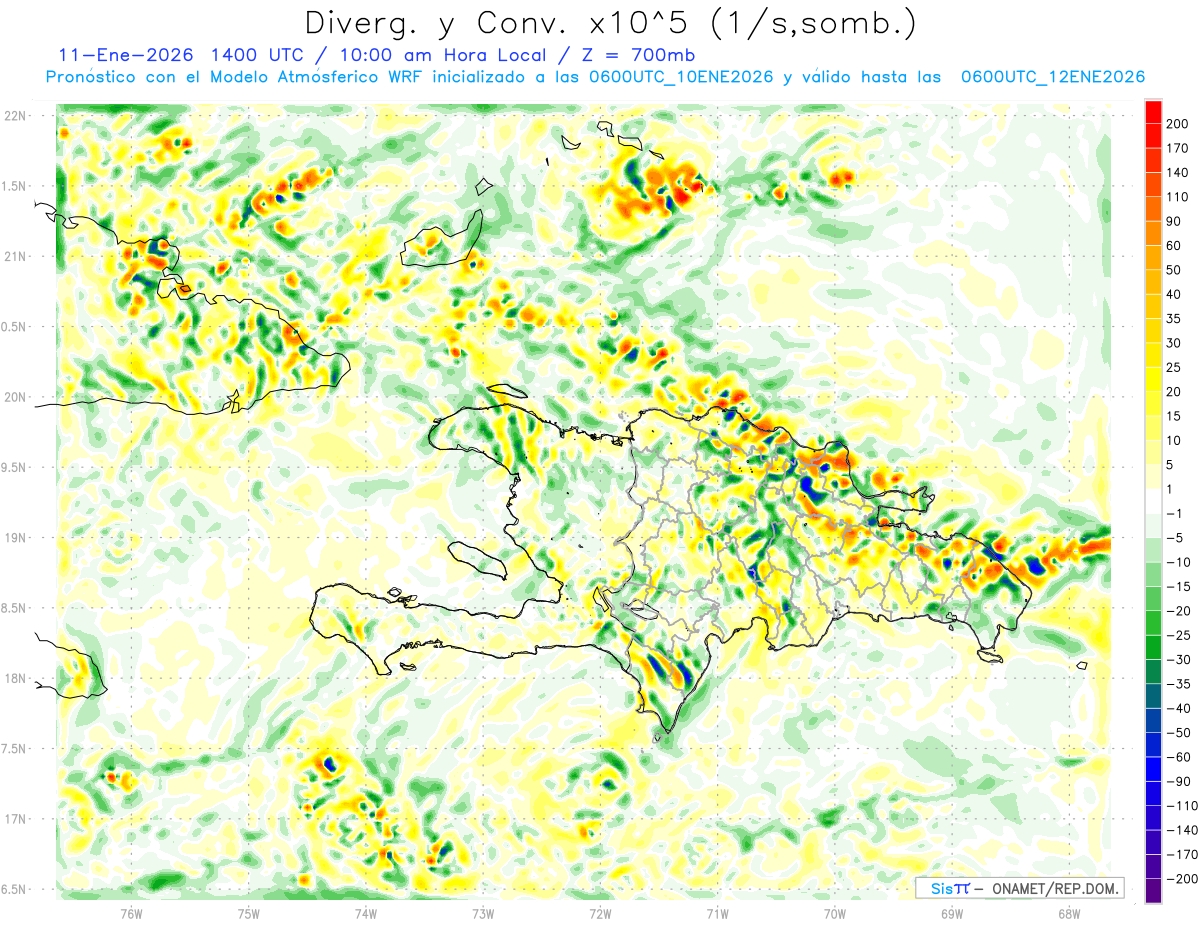The height and width of the screenshot is (927, 1200).
Task: Click the latitude label '21N'
Action: coord(14,256)
